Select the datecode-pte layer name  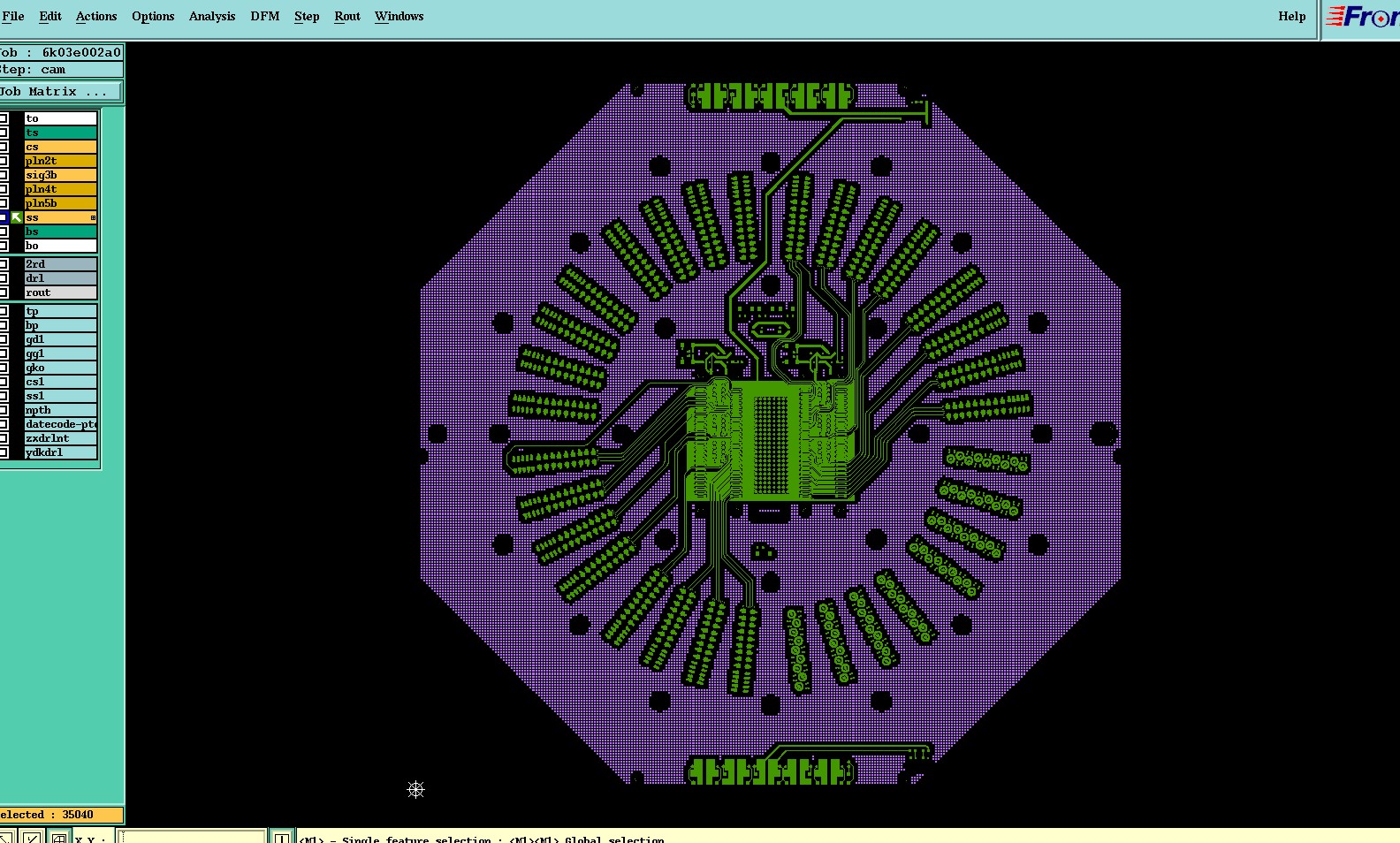61,424
